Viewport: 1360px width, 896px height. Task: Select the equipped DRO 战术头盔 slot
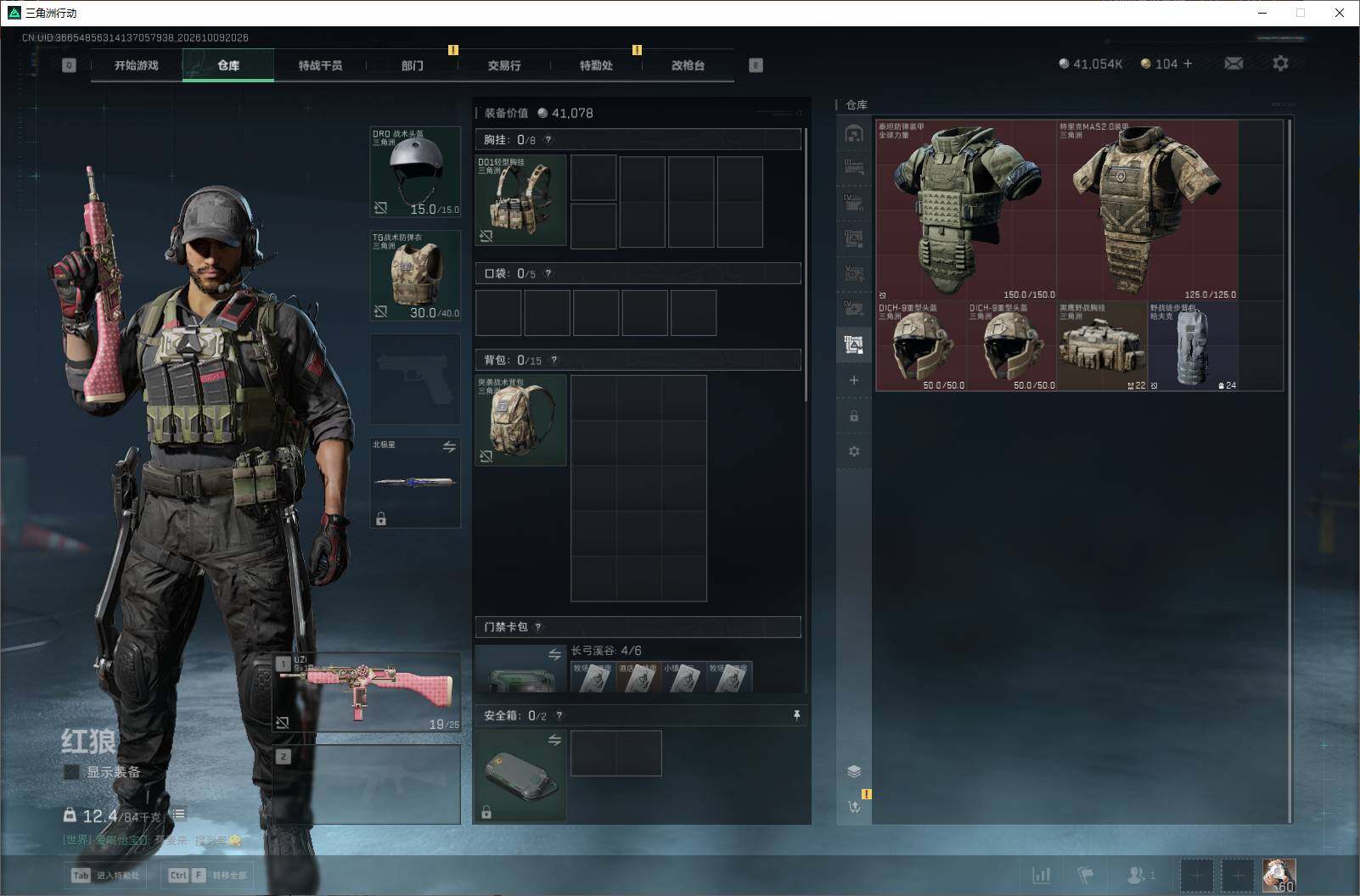415,172
